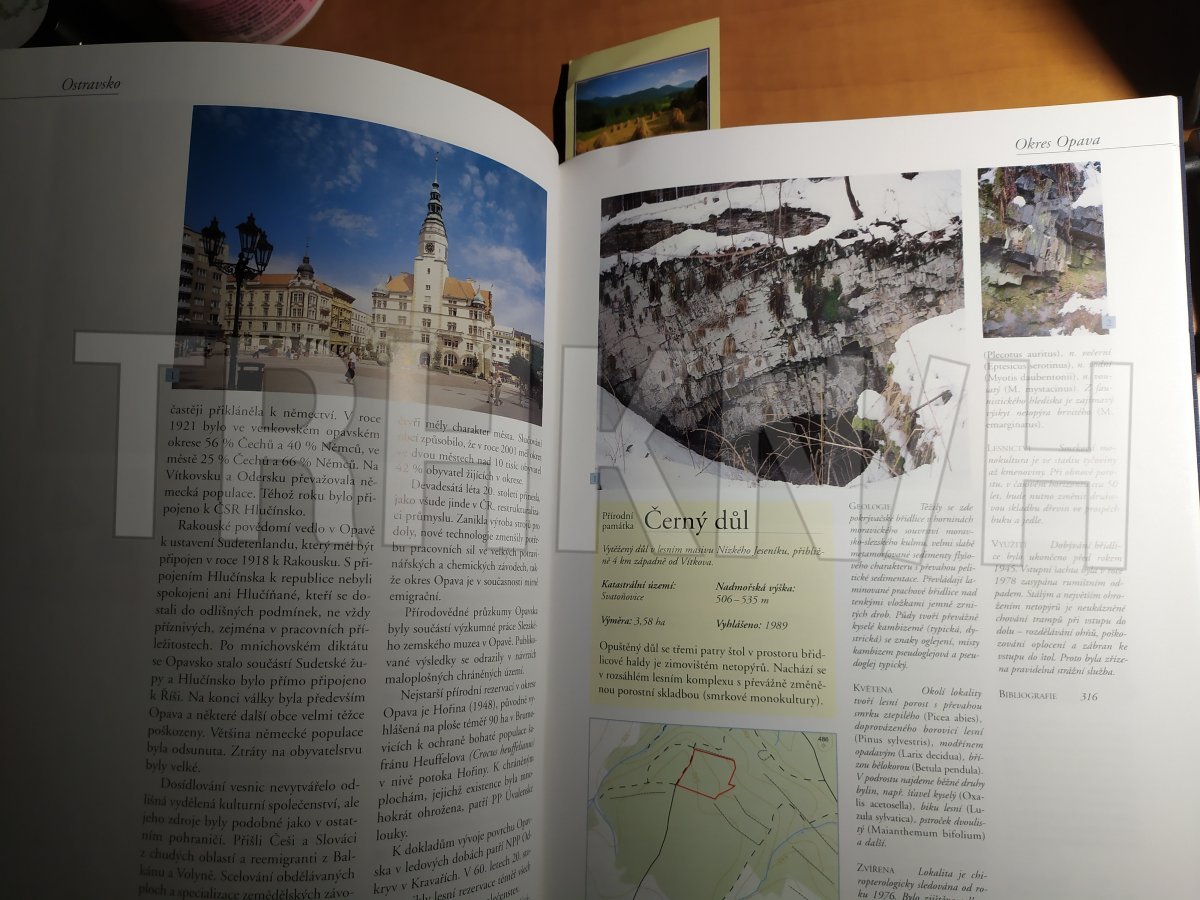This screenshot has width=1200, height=900.
Task: Click the blue marker left of mine photo
Action: 595,480
